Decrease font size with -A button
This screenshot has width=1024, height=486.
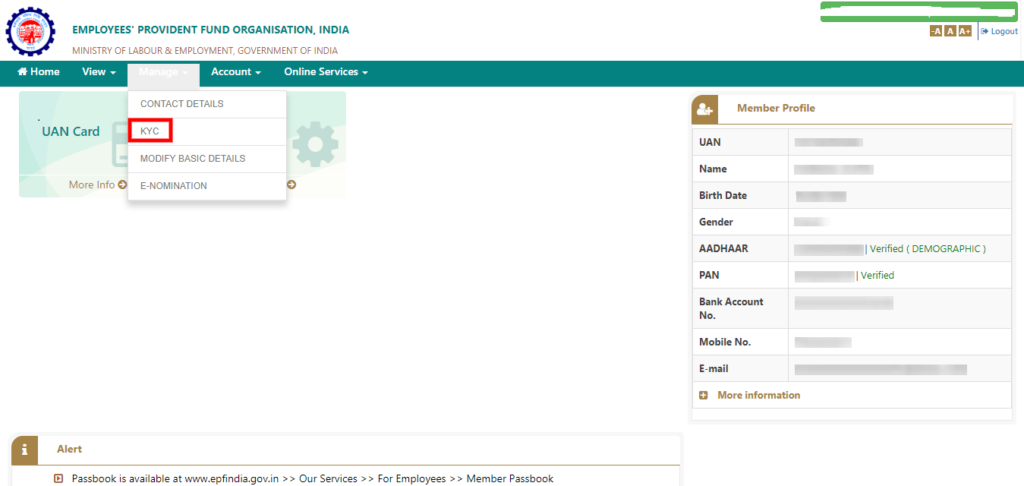pyautogui.click(x=936, y=31)
